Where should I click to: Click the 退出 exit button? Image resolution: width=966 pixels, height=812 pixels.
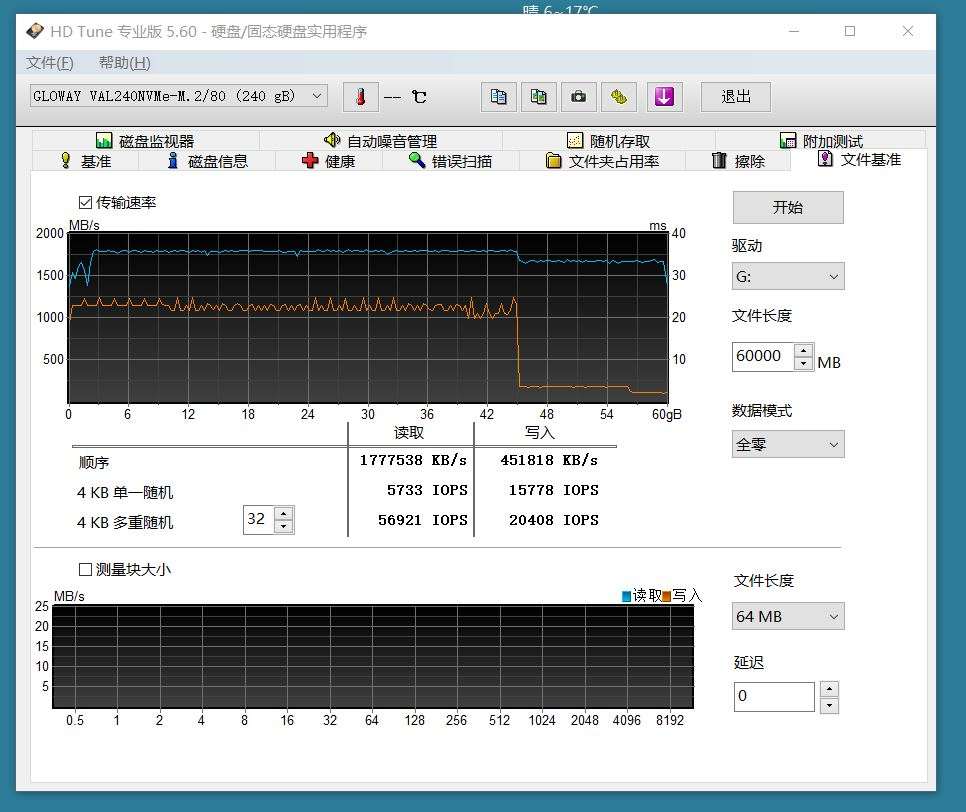click(735, 96)
